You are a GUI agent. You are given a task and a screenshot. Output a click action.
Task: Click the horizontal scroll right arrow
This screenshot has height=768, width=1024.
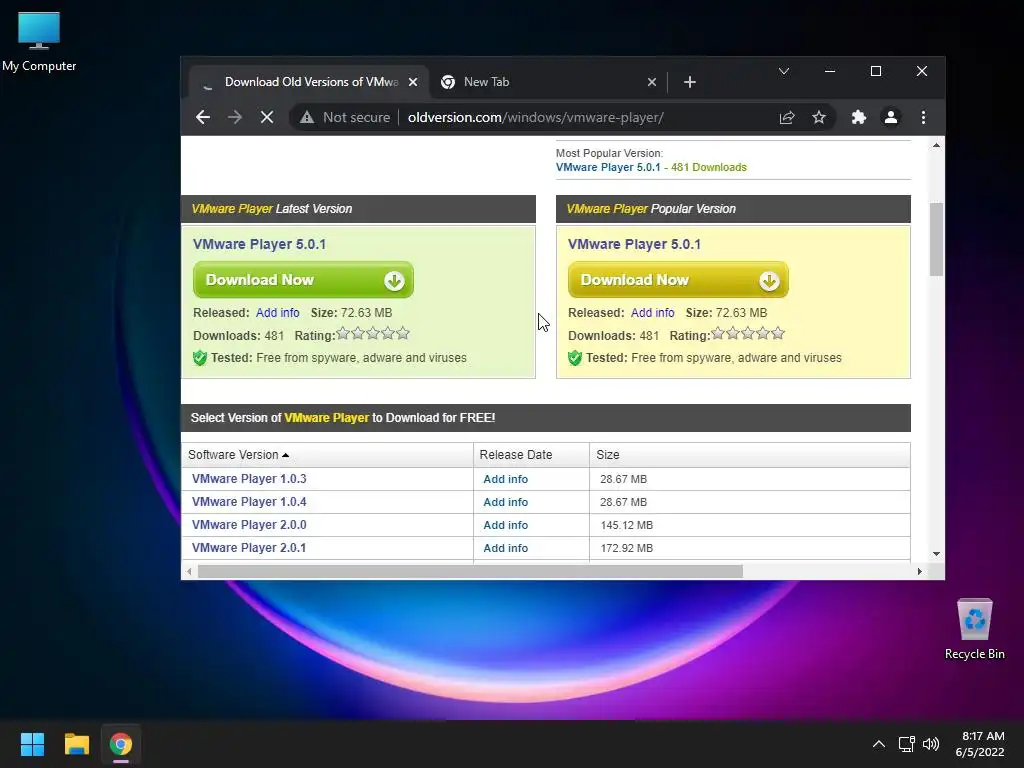(x=920, y=571)
